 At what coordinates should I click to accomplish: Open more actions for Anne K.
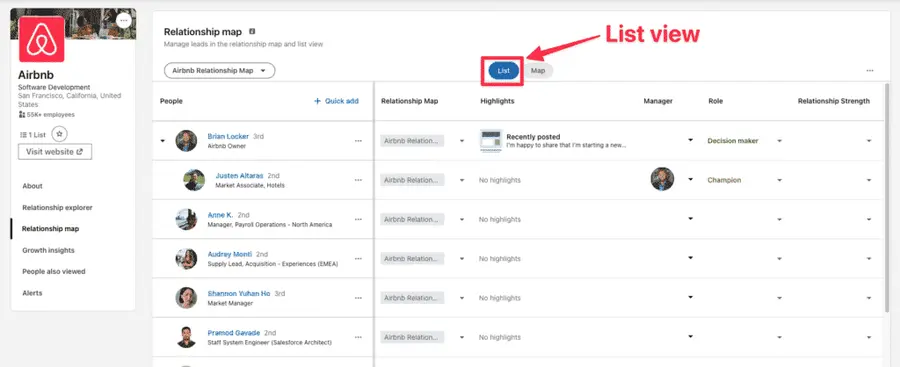(x=359, y=219)
